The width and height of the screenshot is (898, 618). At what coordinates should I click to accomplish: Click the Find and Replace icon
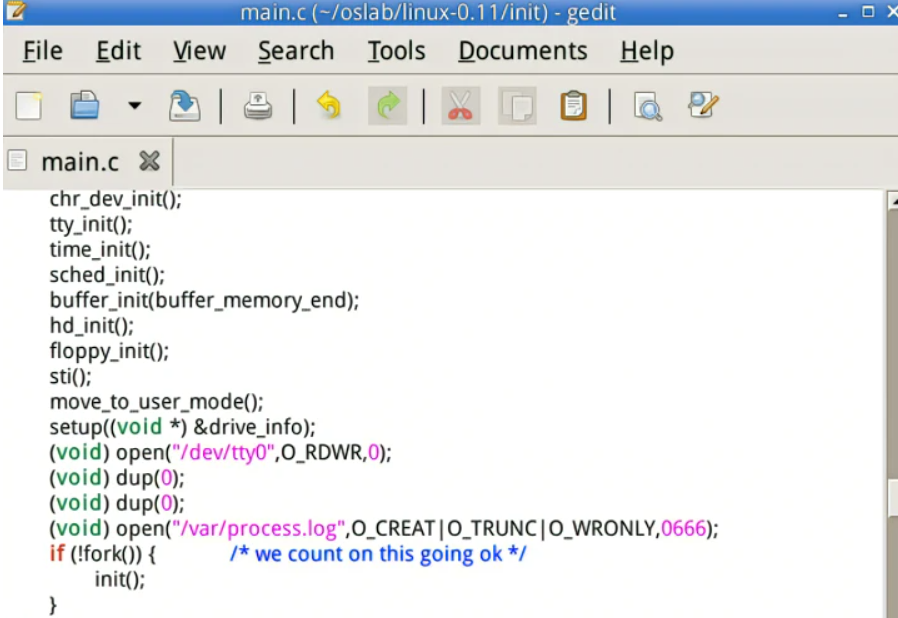[x=703, y=106]
